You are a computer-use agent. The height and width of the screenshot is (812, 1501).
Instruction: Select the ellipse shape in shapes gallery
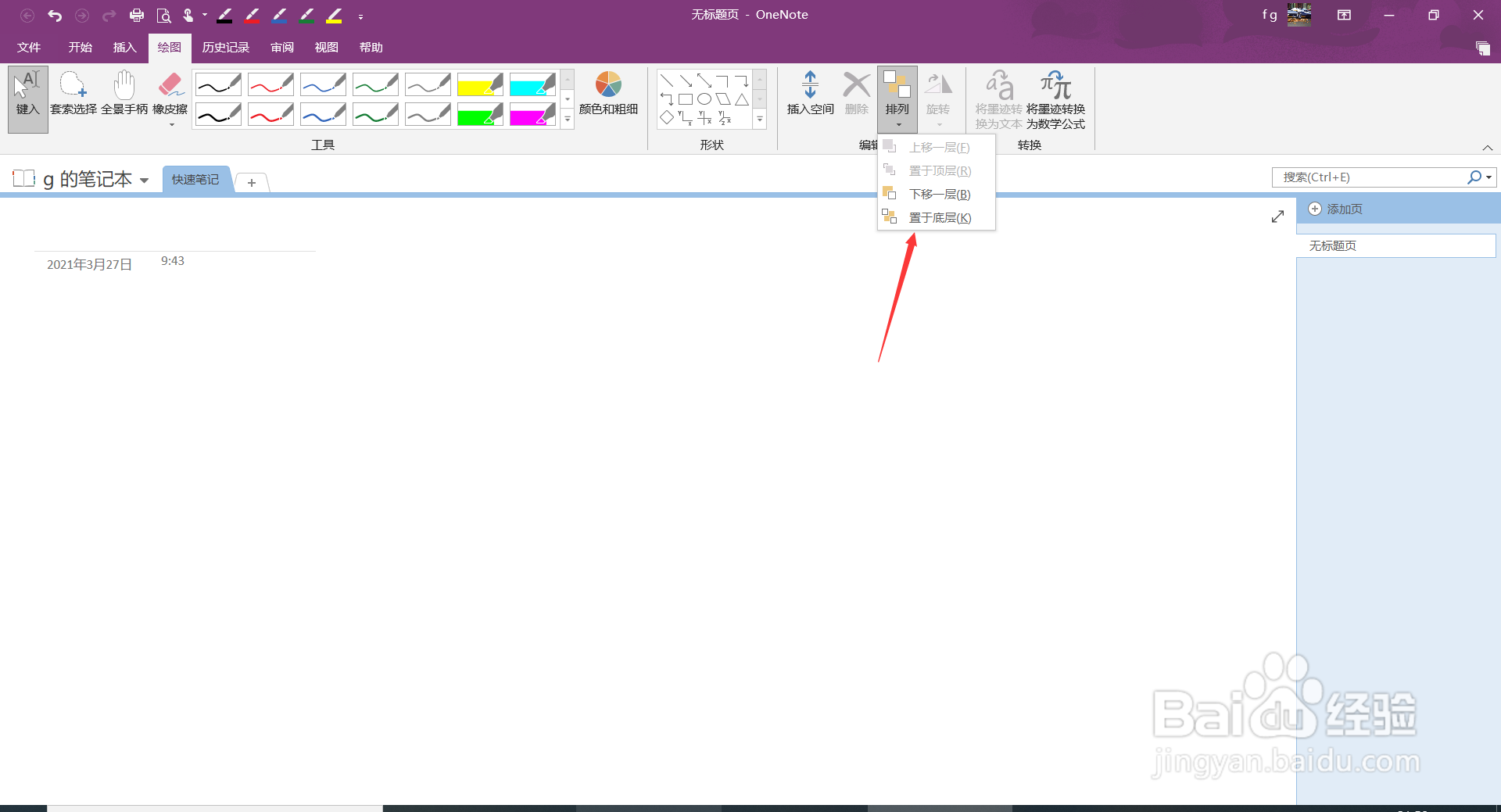pos(704,99)
